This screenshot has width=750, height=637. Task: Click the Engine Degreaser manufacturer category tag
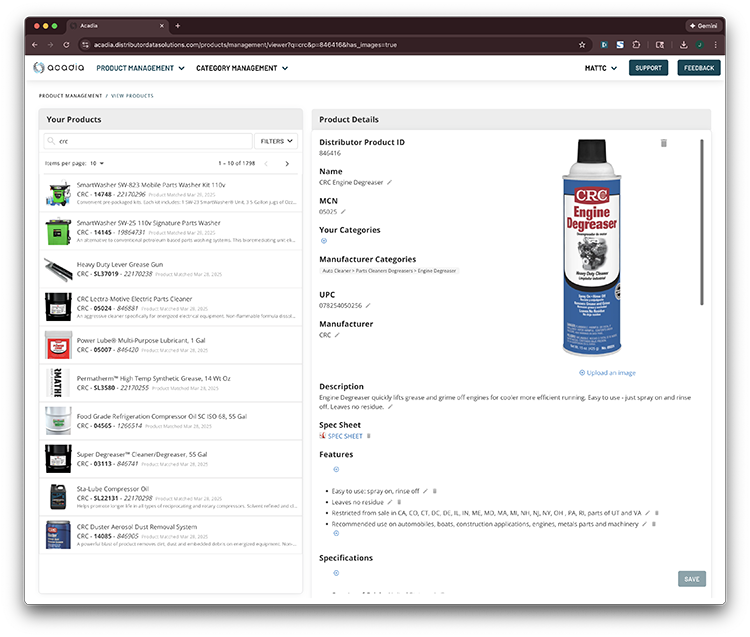[389, 271]
